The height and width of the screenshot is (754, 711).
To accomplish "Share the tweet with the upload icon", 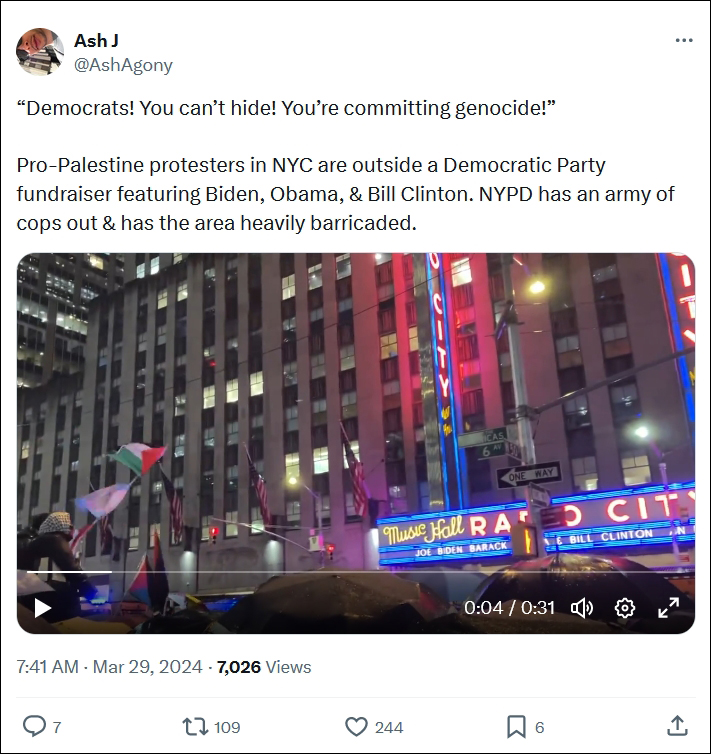I will (x=677, y=726).
